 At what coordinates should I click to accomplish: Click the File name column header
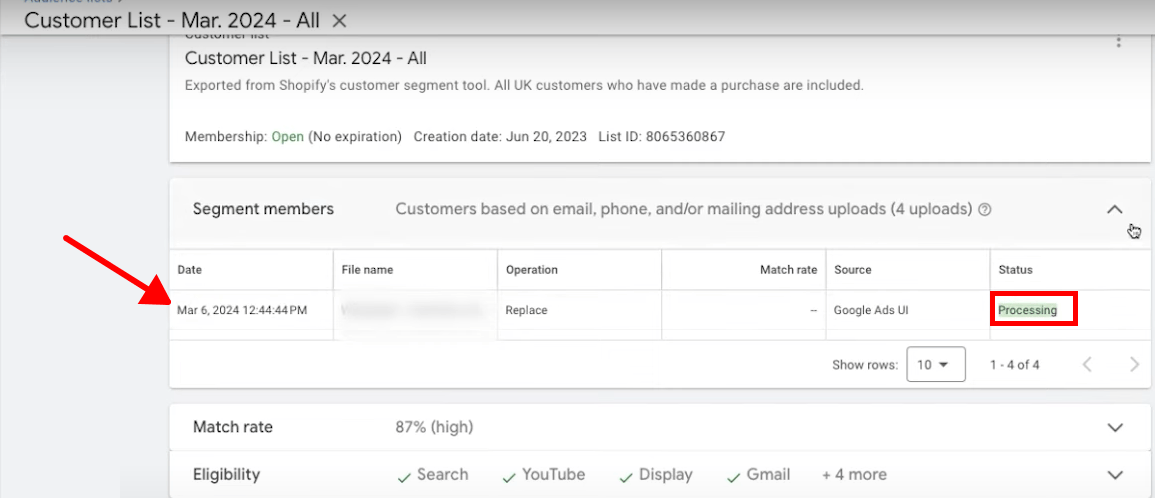point(367,270)
